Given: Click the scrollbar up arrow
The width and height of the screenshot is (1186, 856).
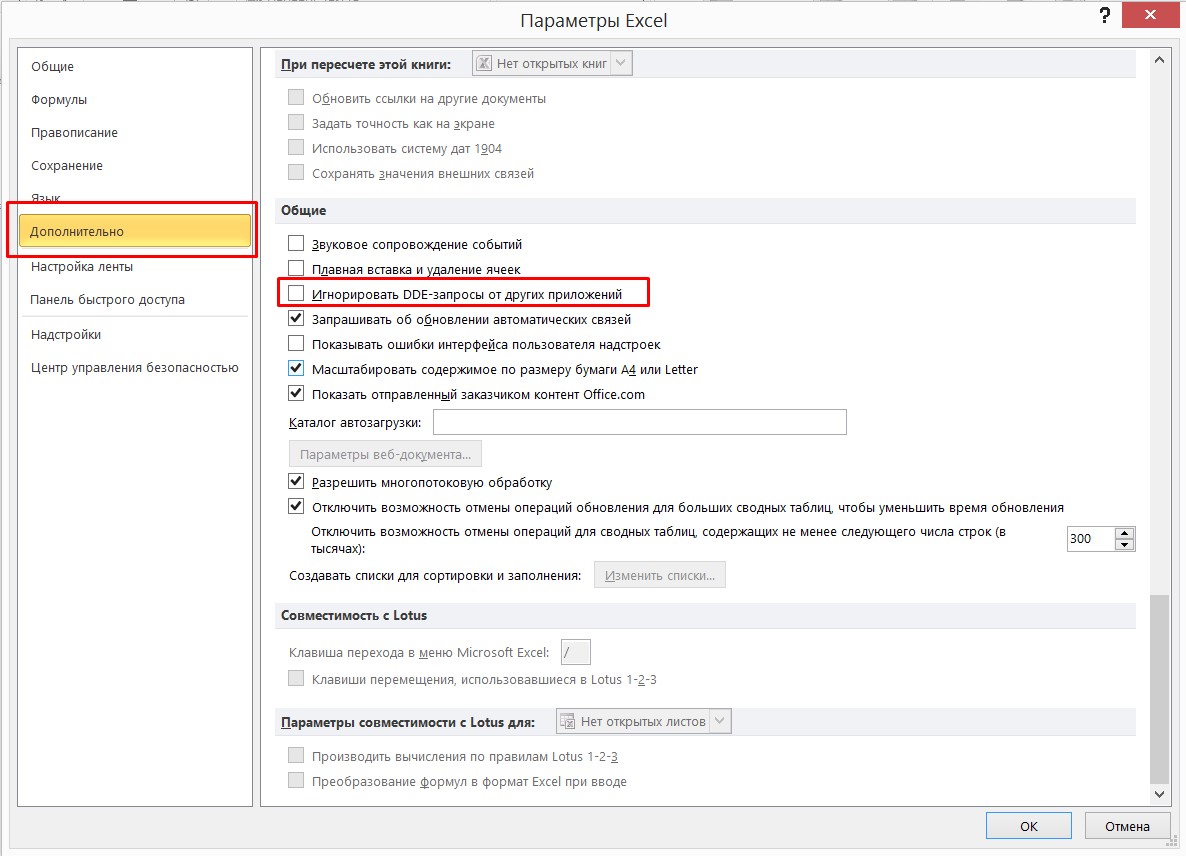Looking at the screenshot, I should 1159,60.
